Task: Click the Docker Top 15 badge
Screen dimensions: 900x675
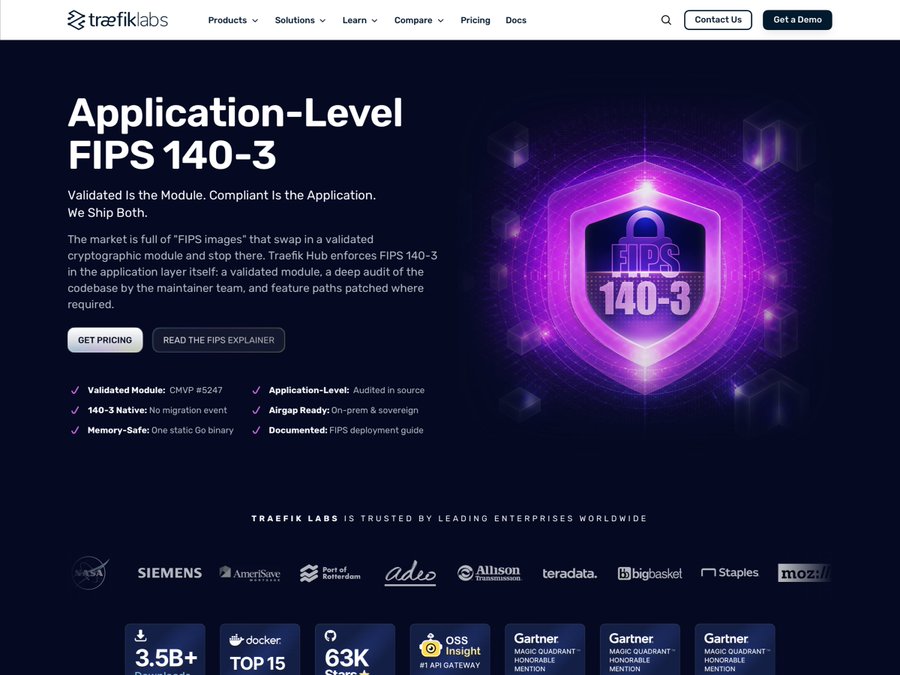Action: tap(260, 649)
